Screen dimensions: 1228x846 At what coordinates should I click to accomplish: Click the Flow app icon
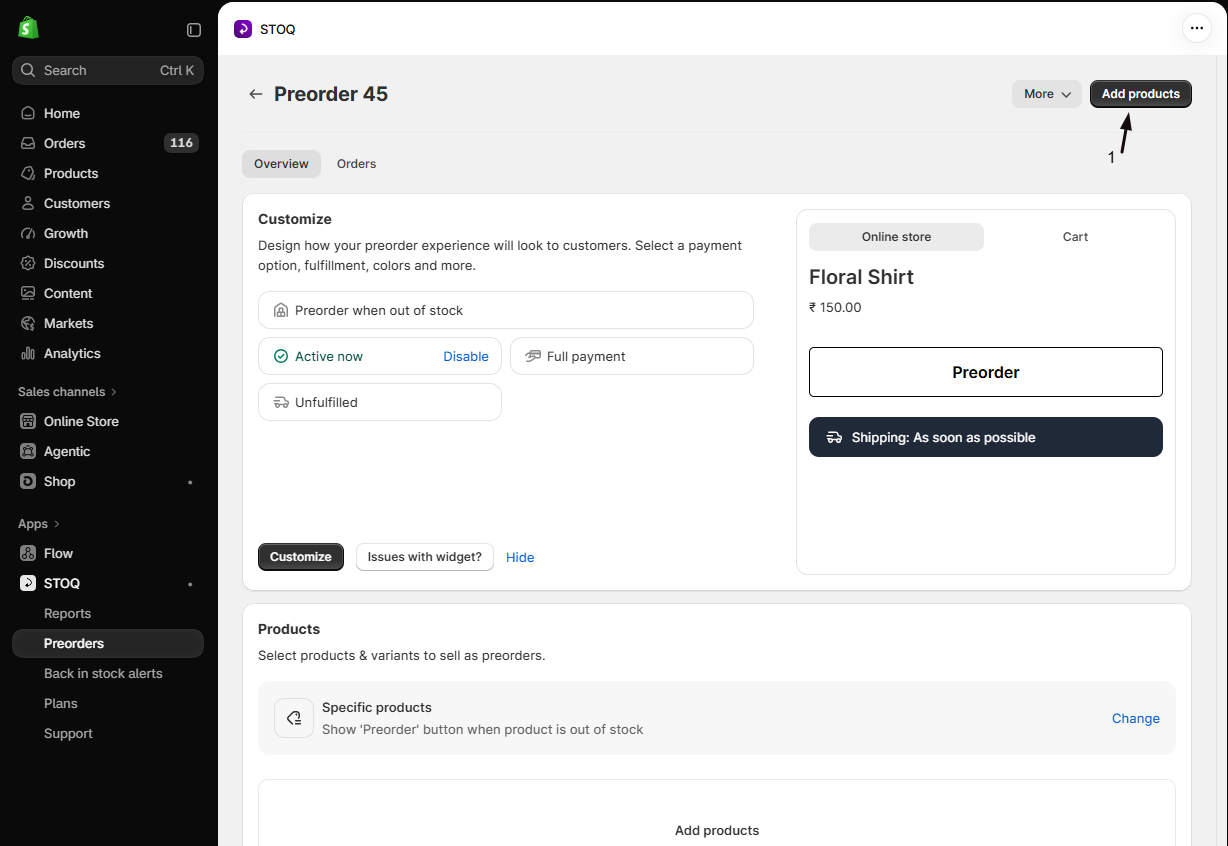point(28,553)
